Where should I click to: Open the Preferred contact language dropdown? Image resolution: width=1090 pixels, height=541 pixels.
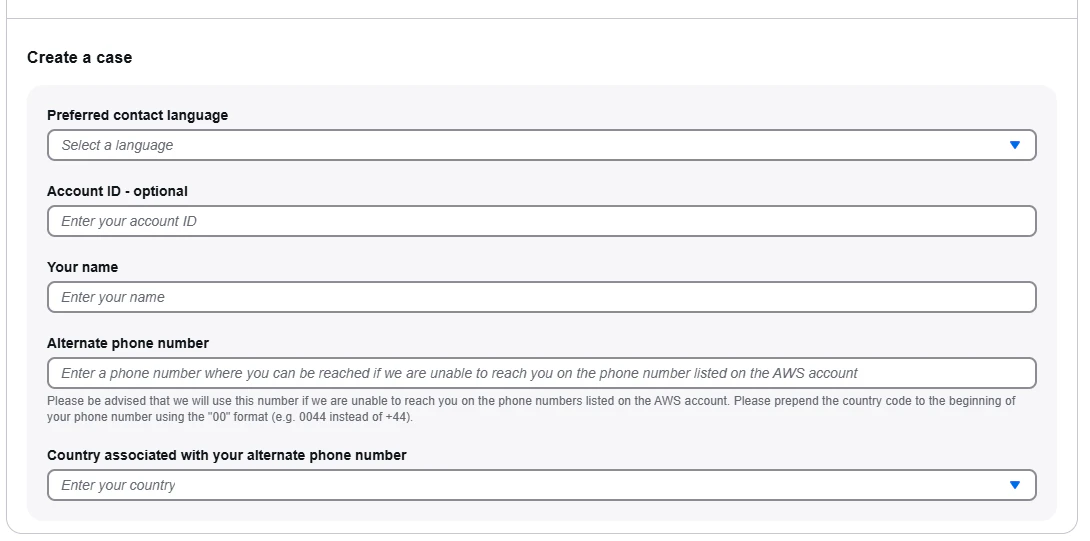(x=542, y=145)
